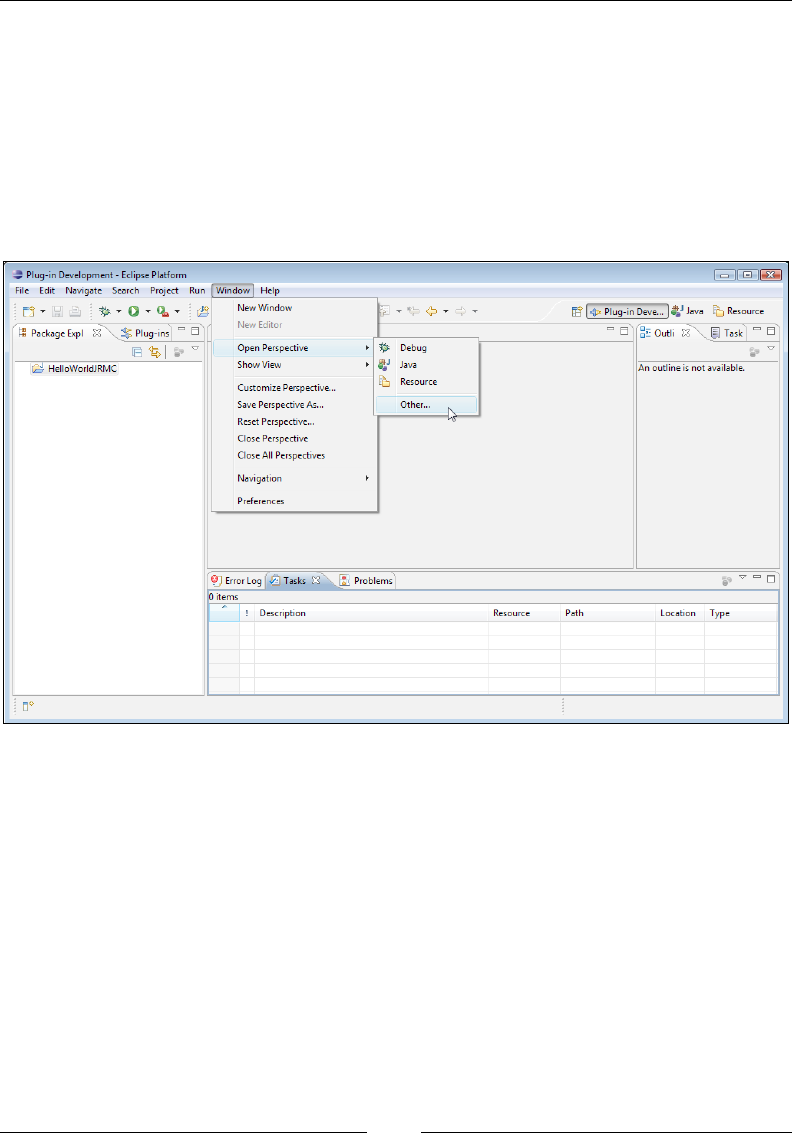Click Collapse All icon in Package Explorer
Screen dimensions: 792x1142
point(137,352)
